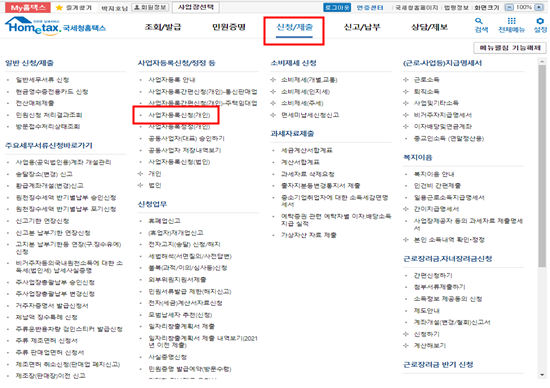Open 인건비 간편제출 link
The height and width of the screenshot is (388, 550).
tap(437, 185)
